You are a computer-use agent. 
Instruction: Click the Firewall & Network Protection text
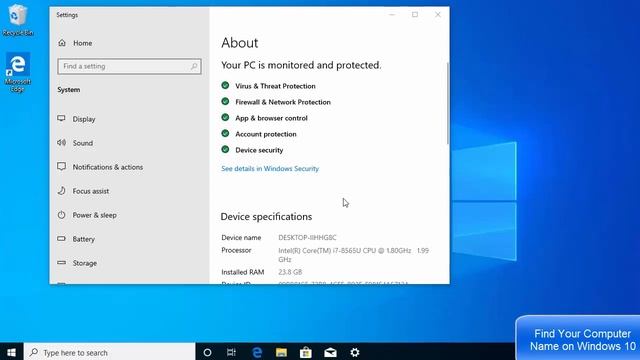[283, 102]
